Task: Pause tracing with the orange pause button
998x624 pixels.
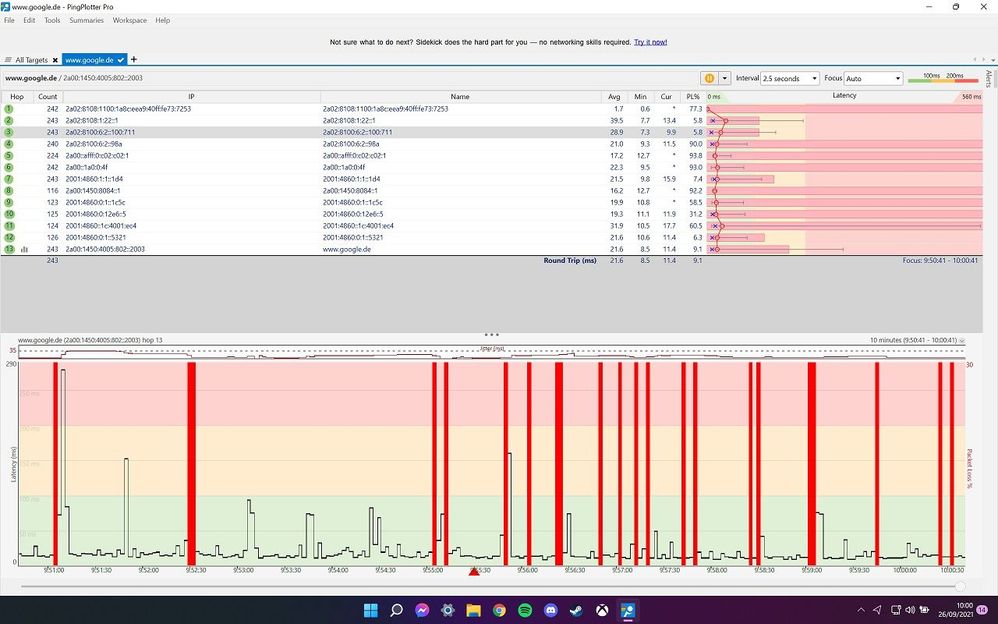Action: tap(709, 78)
